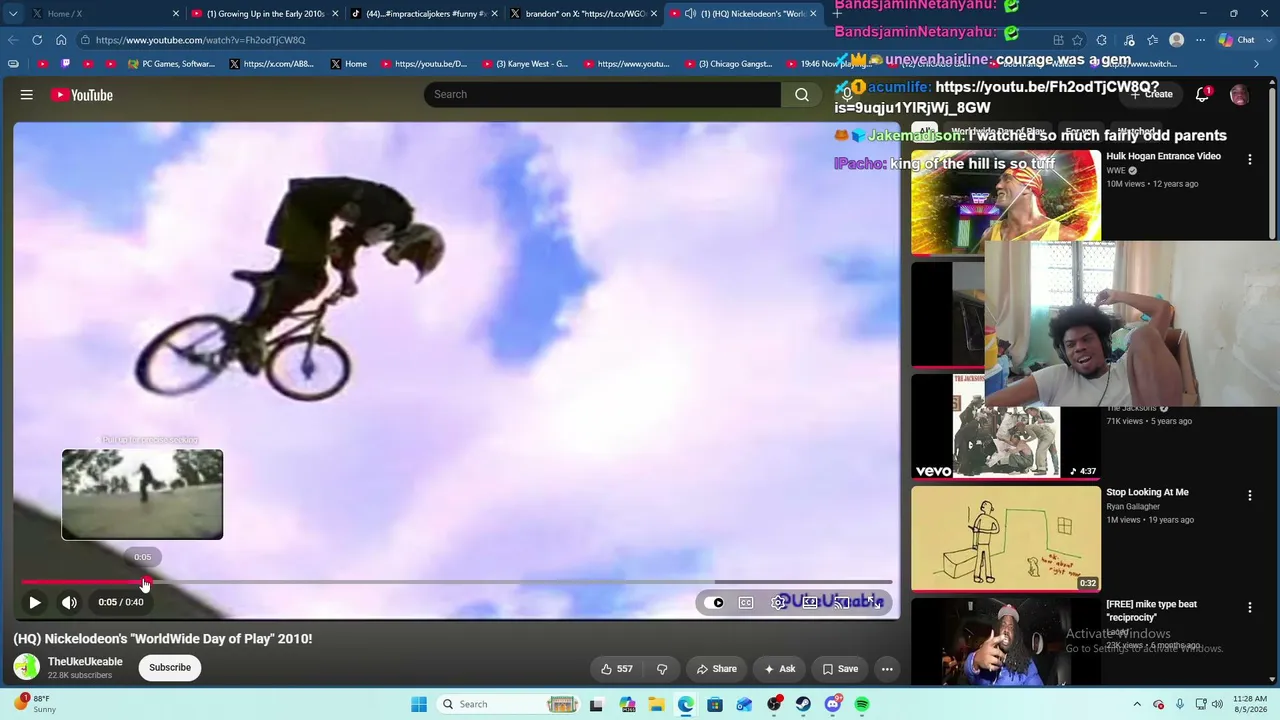The height and width of the screenshot is (720, 1280).
Task: Open TheUkeUkeable channel name link
Action: [85, 661]
